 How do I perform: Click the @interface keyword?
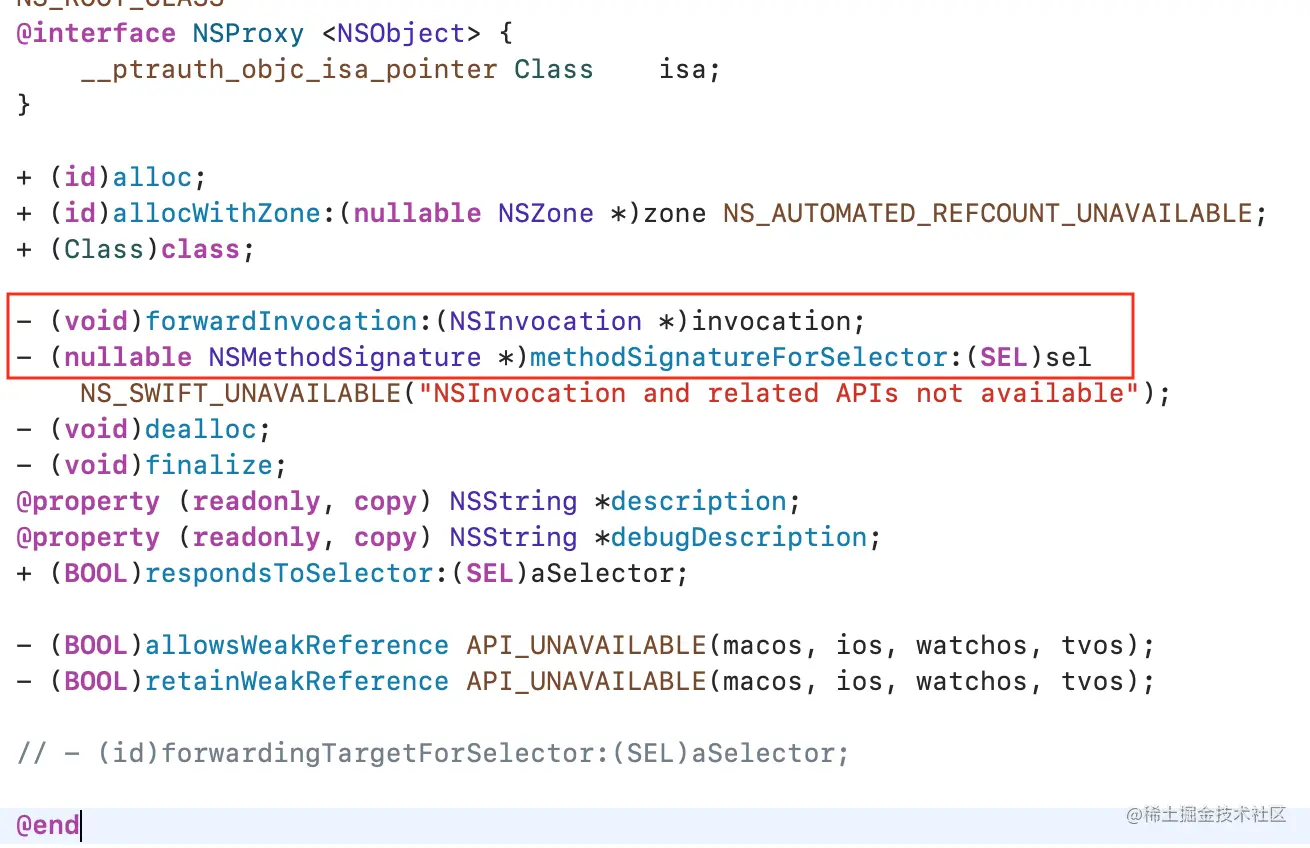tap(96, 33)
